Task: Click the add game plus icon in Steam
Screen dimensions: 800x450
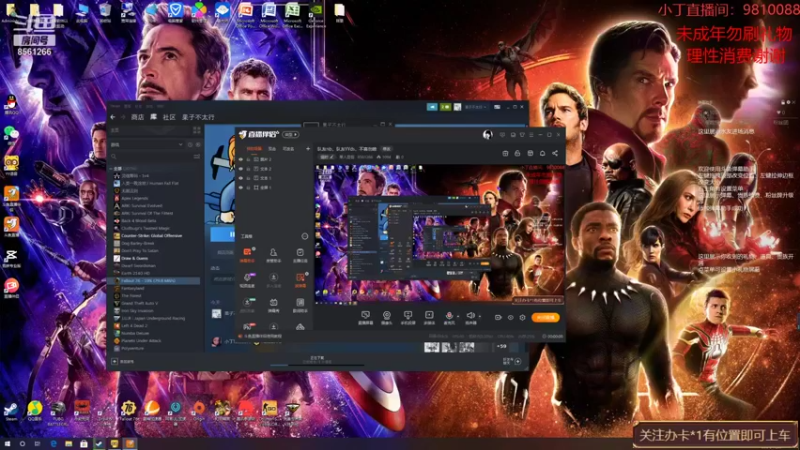Action: tap(114, 361)
